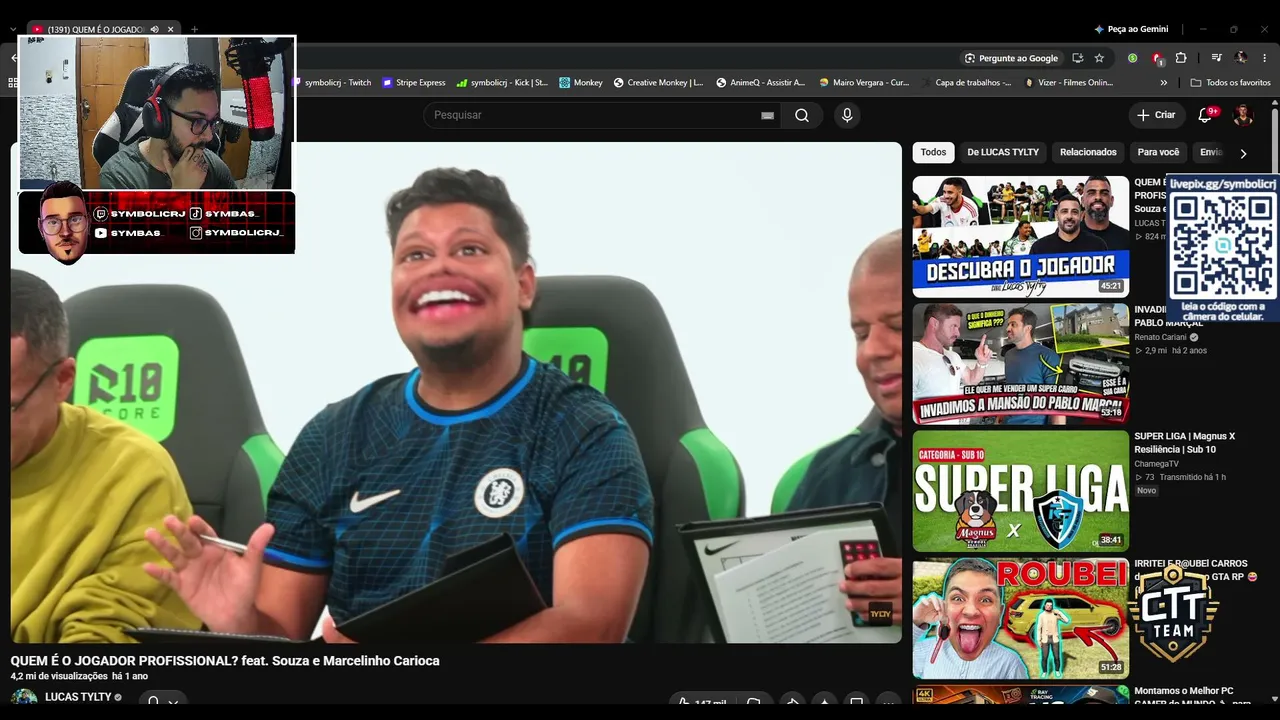Click the install app icon in address bar
The width and height of the screenshot is (1280, 720).
(1077, 58)
